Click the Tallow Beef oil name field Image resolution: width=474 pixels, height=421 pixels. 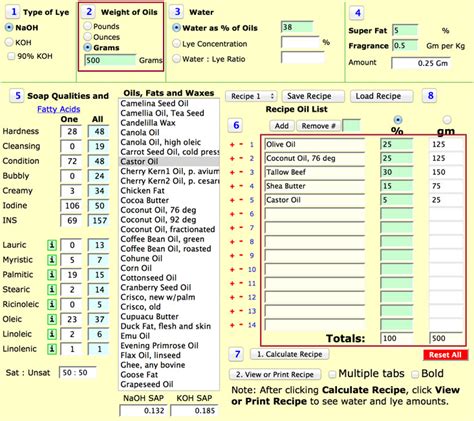pyautogui.click(x=315, y=172)
